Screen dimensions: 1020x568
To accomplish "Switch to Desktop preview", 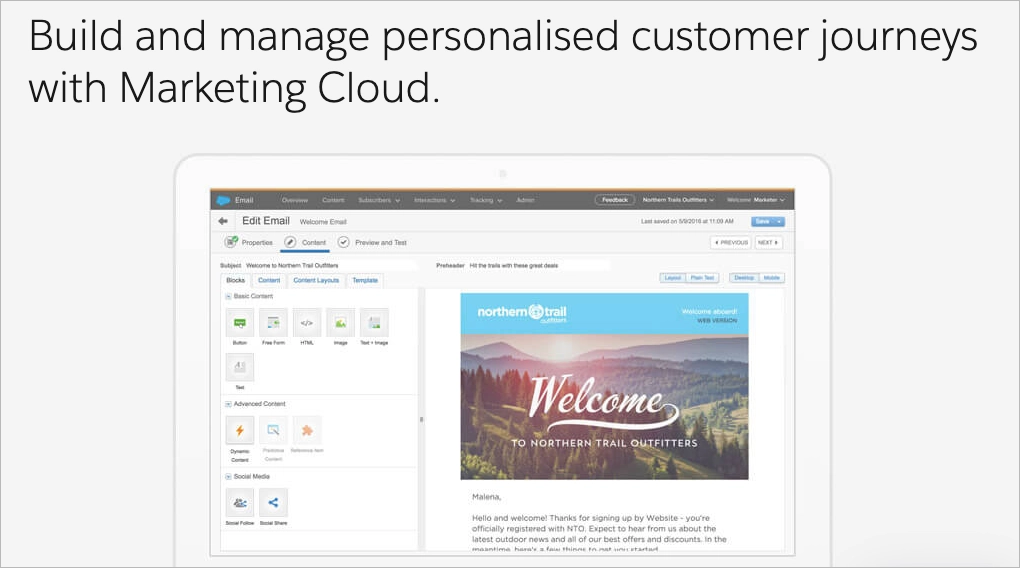I will 744,278.
